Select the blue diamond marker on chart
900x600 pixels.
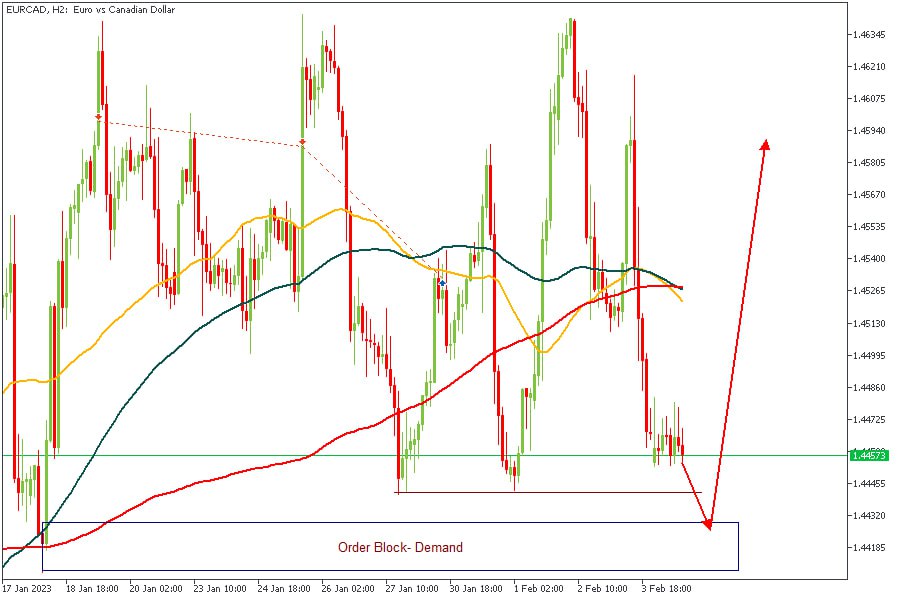pos(442,283)
